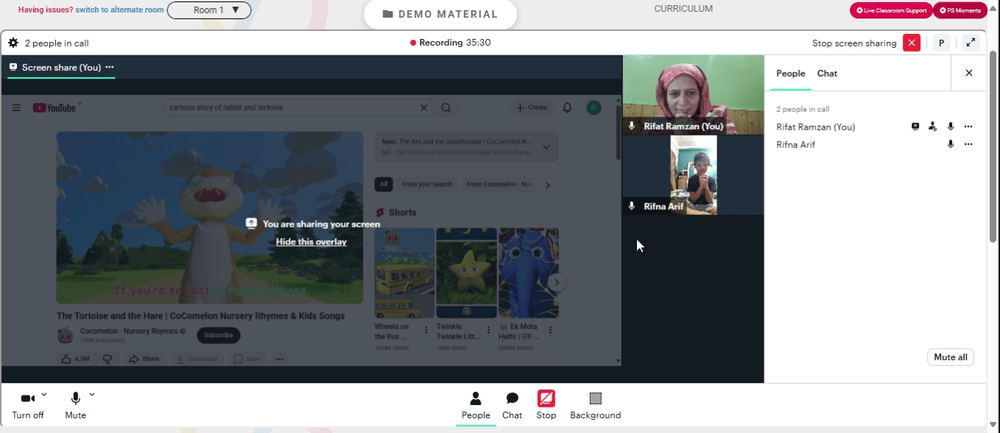Click Live Classroom Support button
The width and height of the screenshot is (1000, 433).
click(891, 10)
